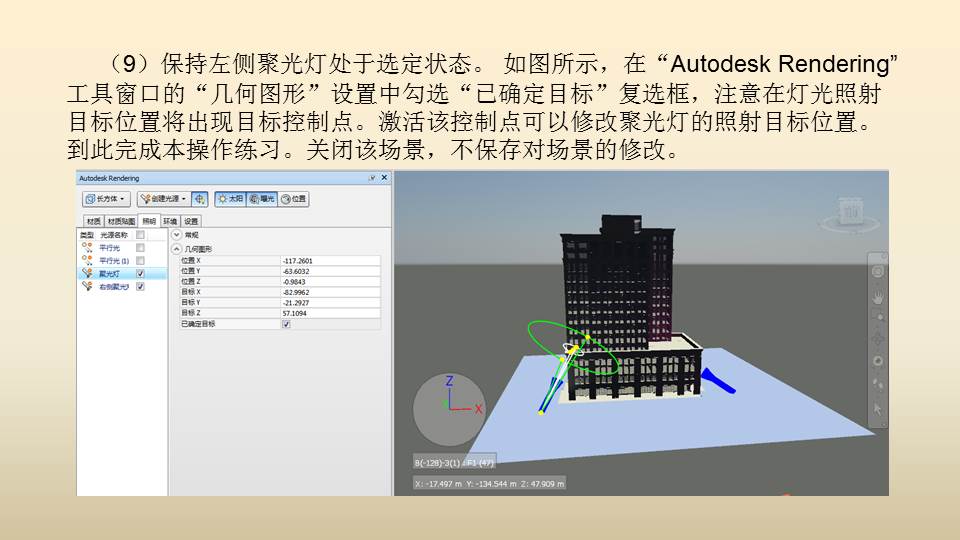Image resolution: width=960 pixels, height=540 pixels.
Task: Toggle the 太阳 sun button
Action: coord(230,199)
